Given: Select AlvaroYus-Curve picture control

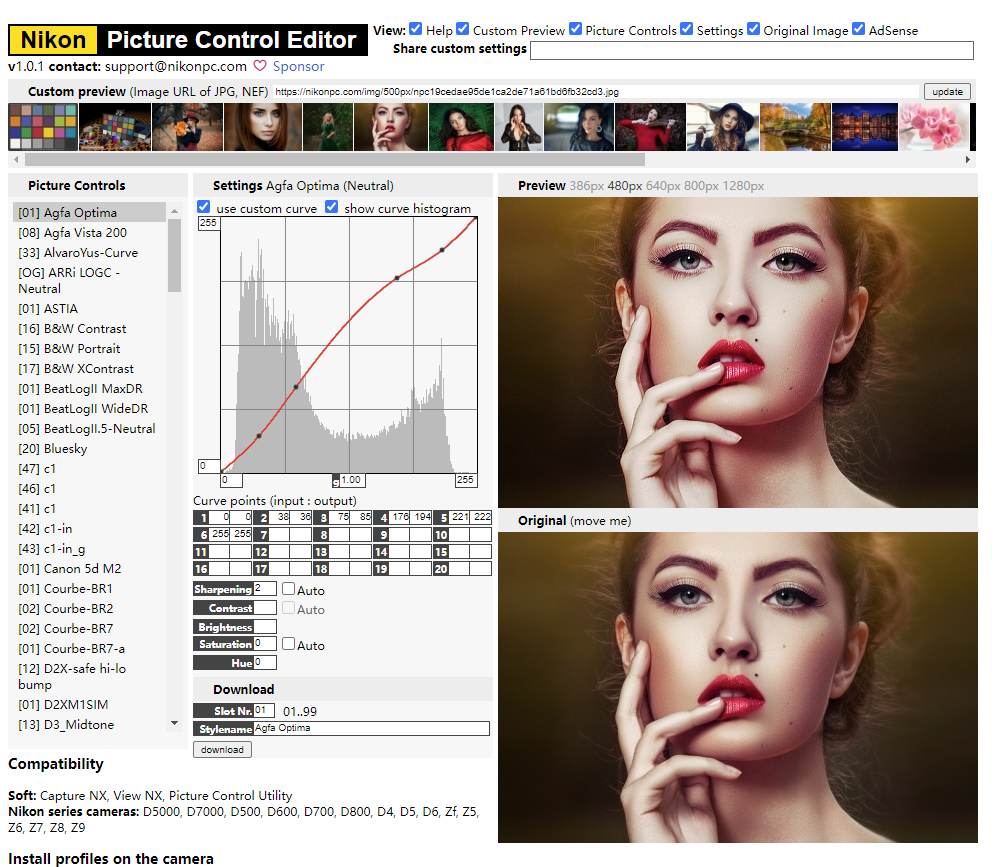Looking at the screenshot, I should point(78,252).
